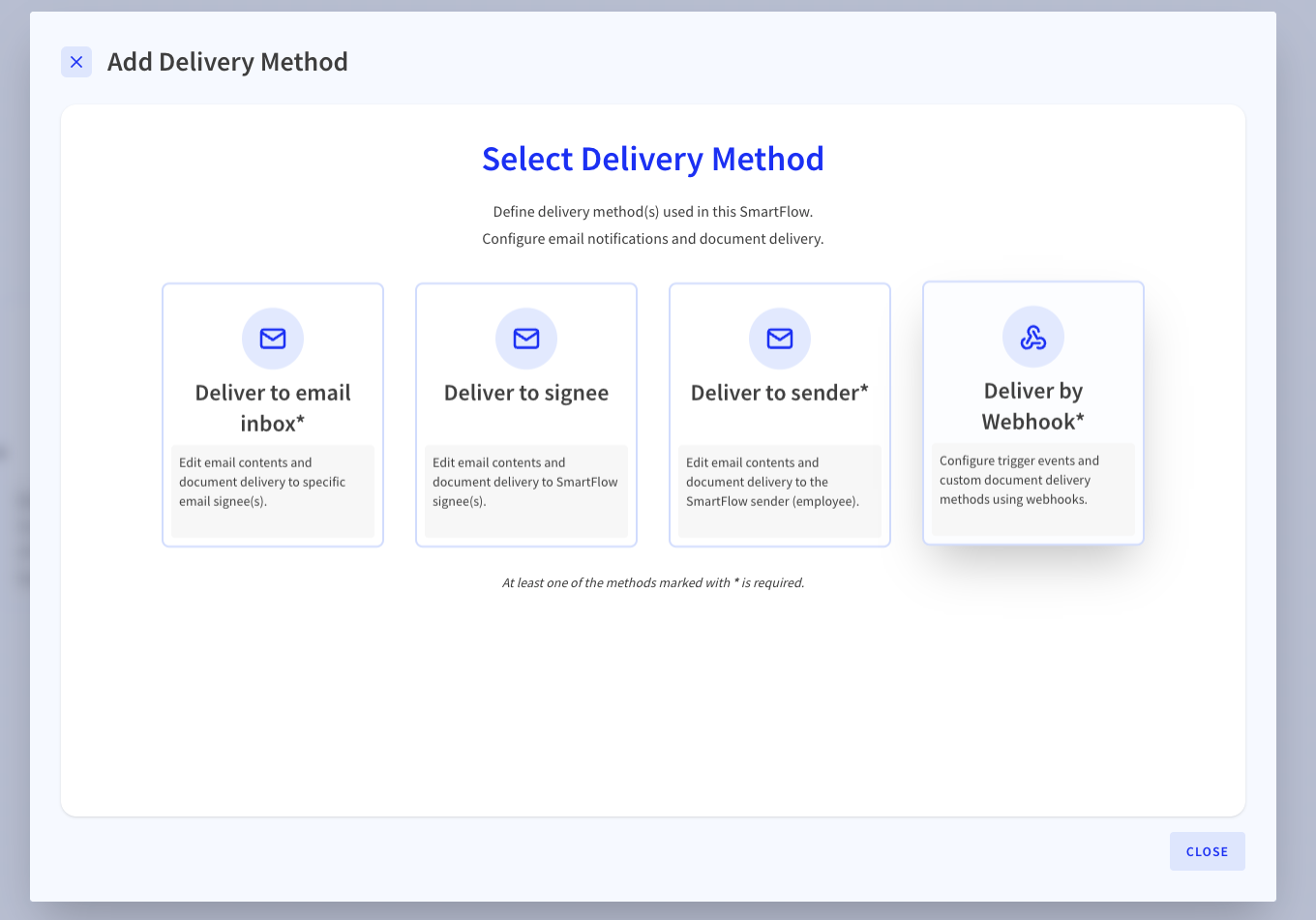
Task: Pick the Deliver to sender* card title
Action: pos(780,393)
